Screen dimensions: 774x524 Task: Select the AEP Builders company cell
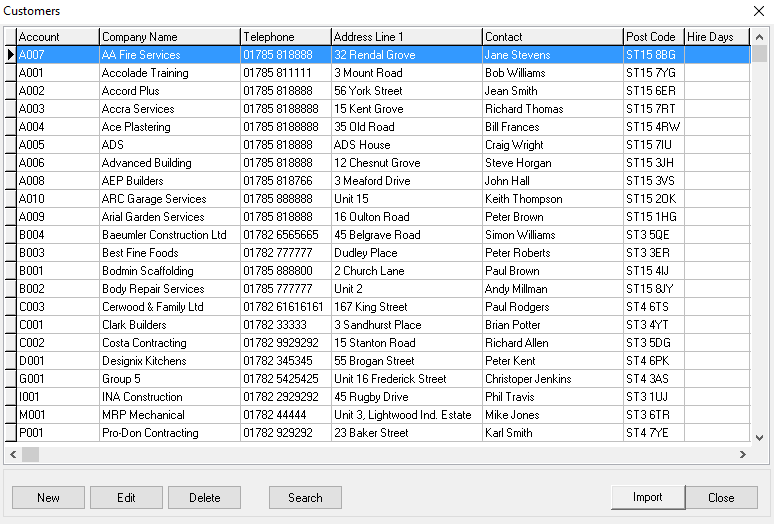[x=170, y=181]
